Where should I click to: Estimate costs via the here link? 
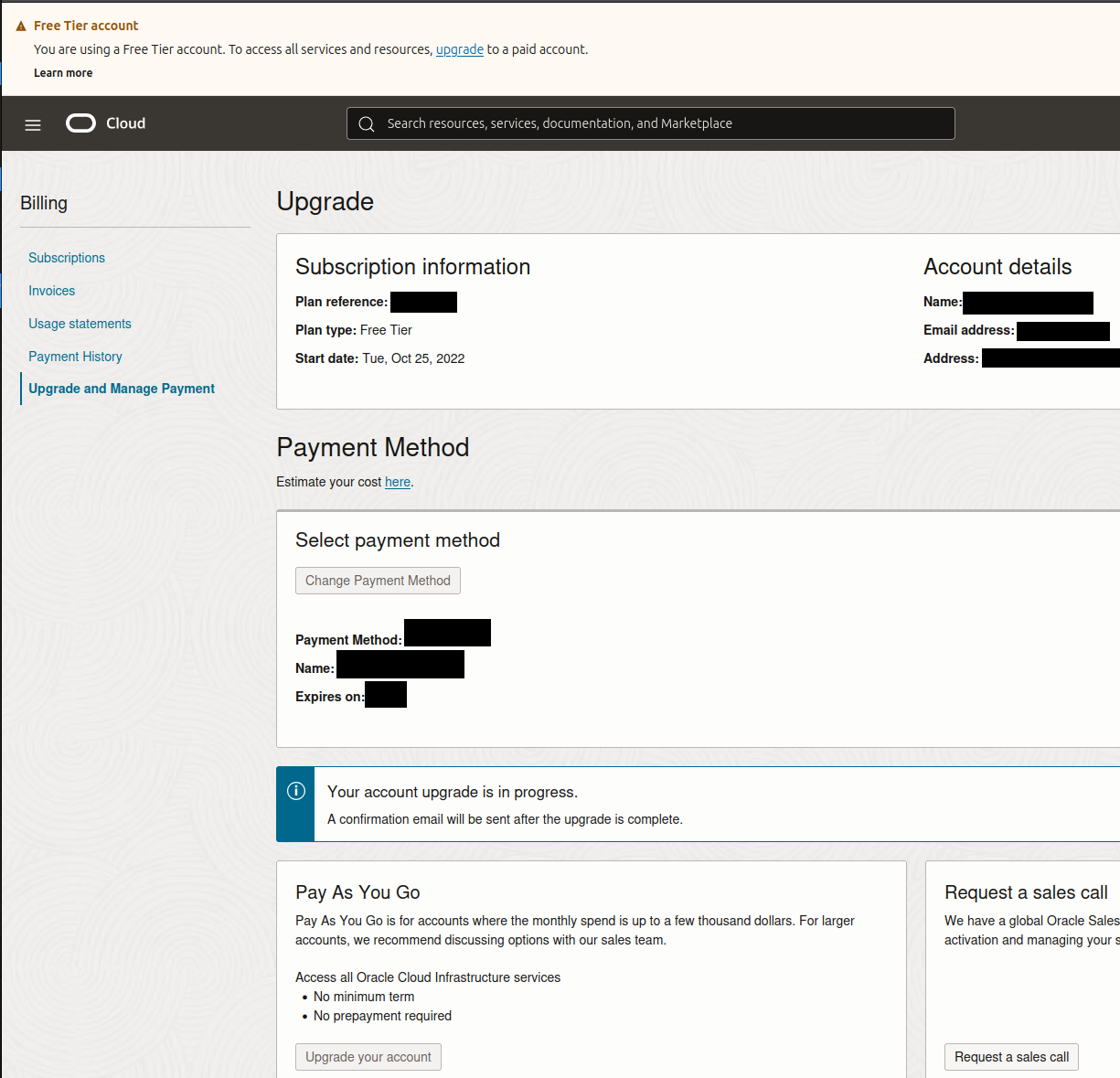[x=397, y=482]
